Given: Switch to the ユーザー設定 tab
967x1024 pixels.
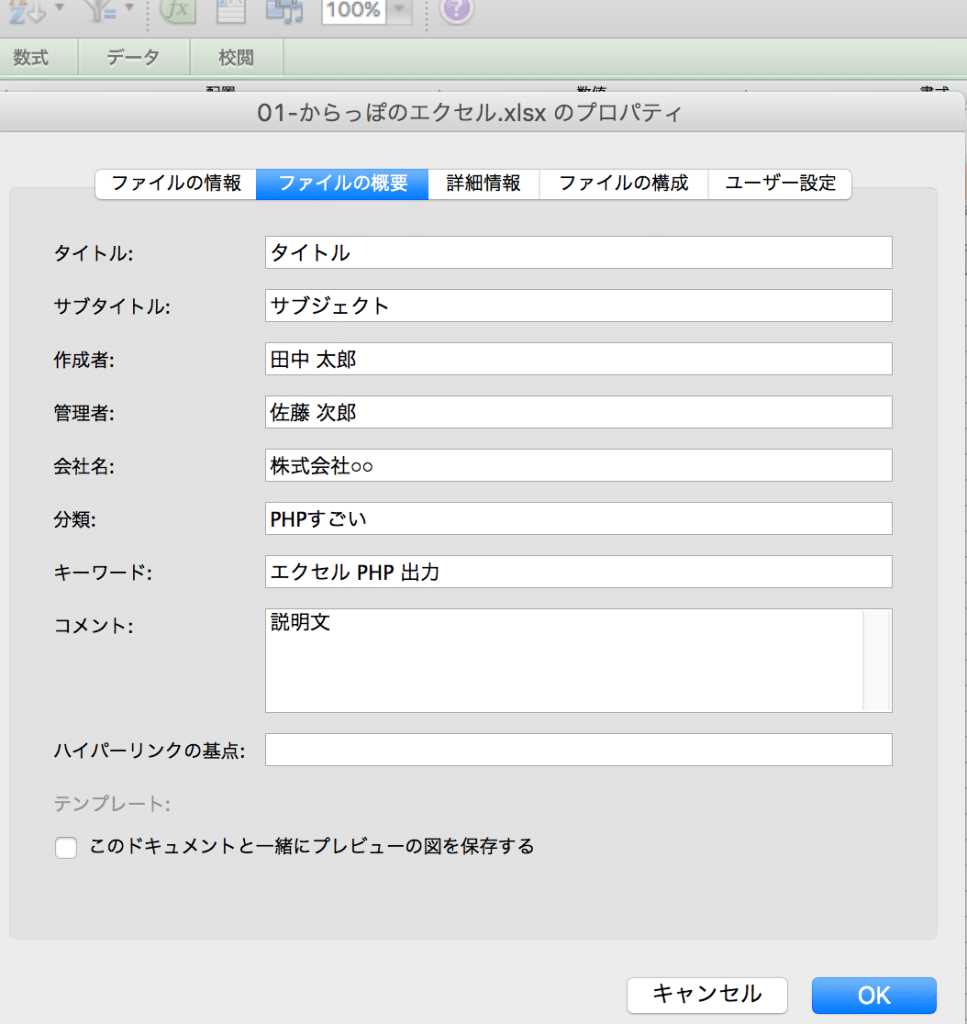Looking at the screenshot, I should 780,184.
